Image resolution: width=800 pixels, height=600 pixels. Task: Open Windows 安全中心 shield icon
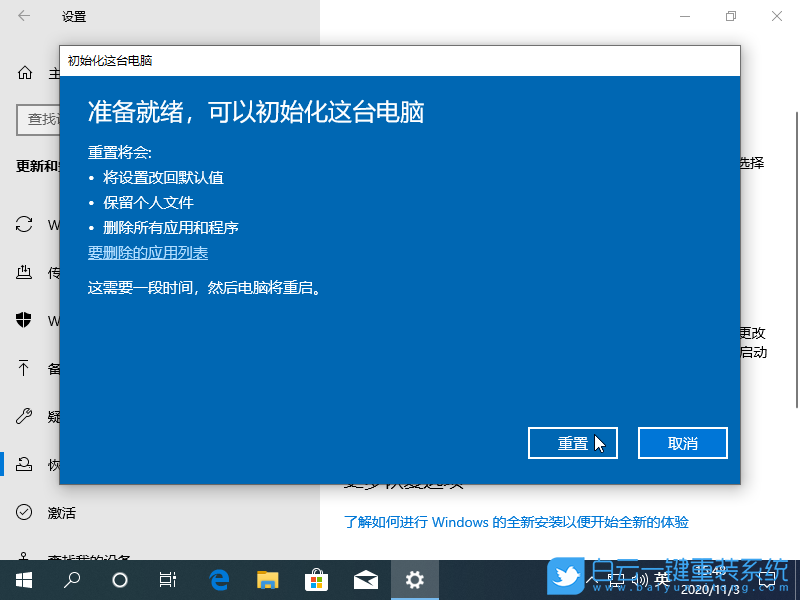point(23,321)
